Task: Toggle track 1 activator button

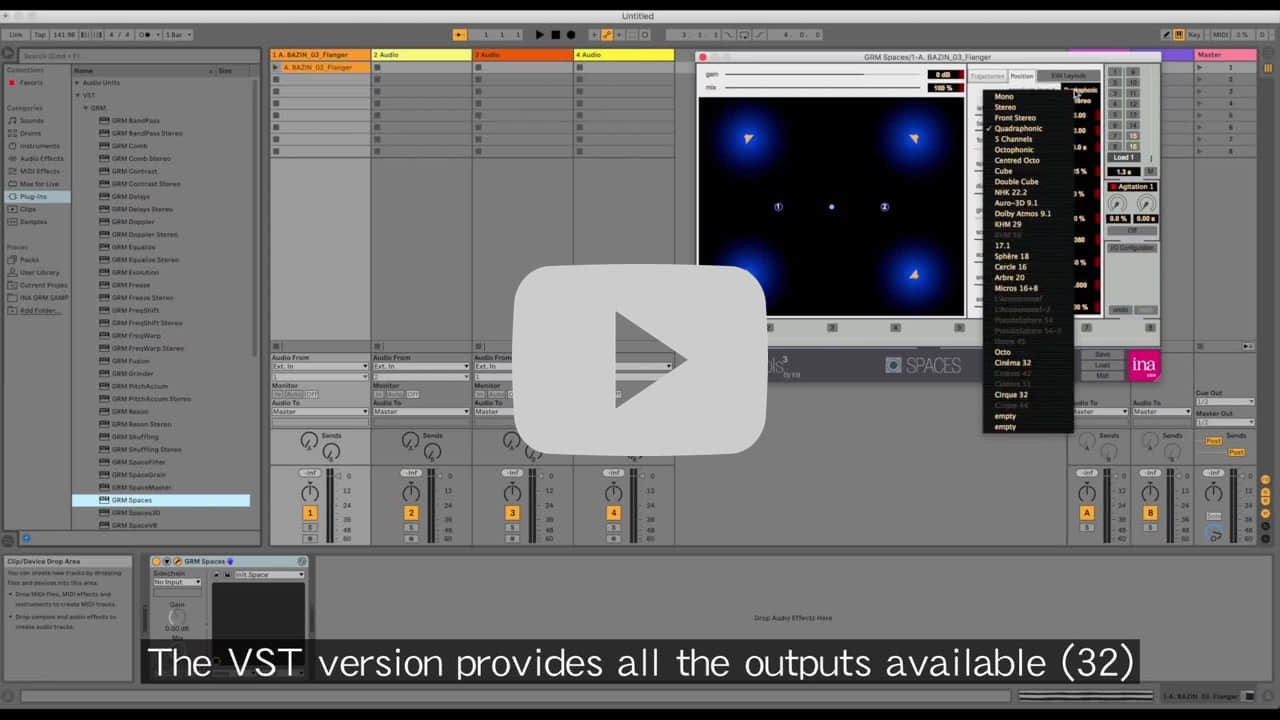Action: (310, 513)
